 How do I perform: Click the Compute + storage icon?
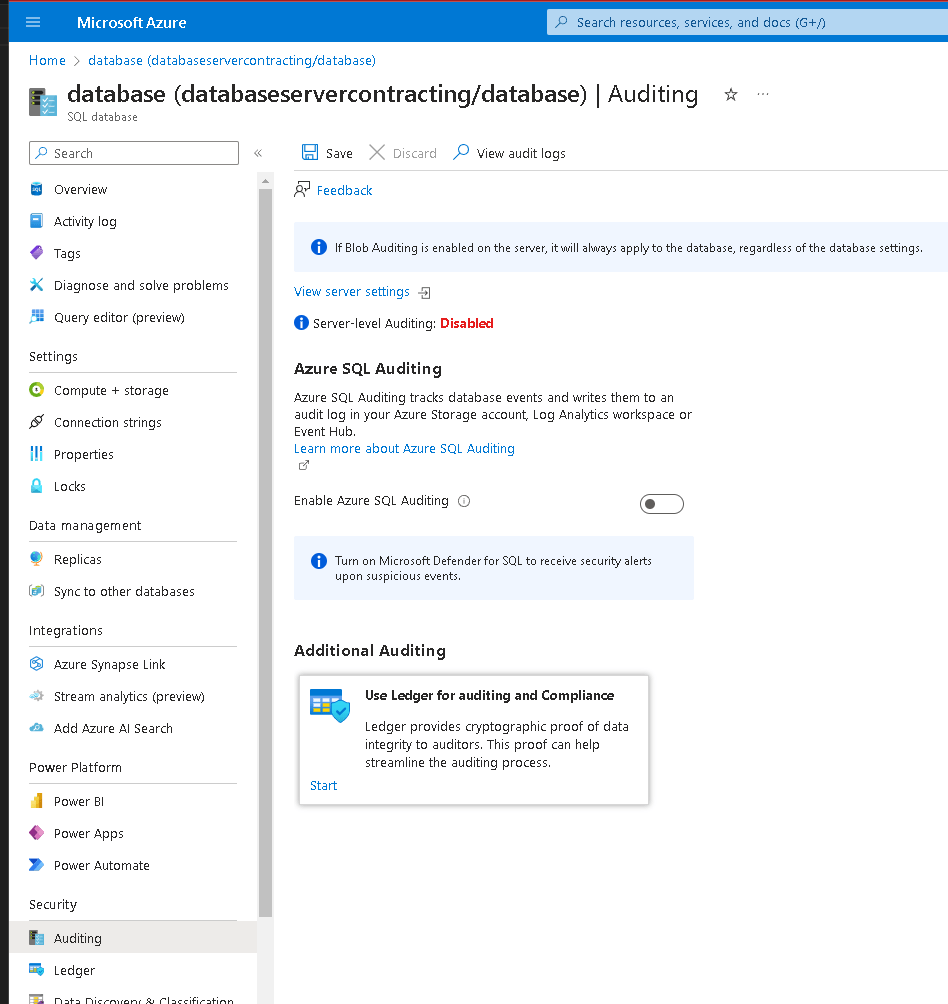(x=36, y=390)
